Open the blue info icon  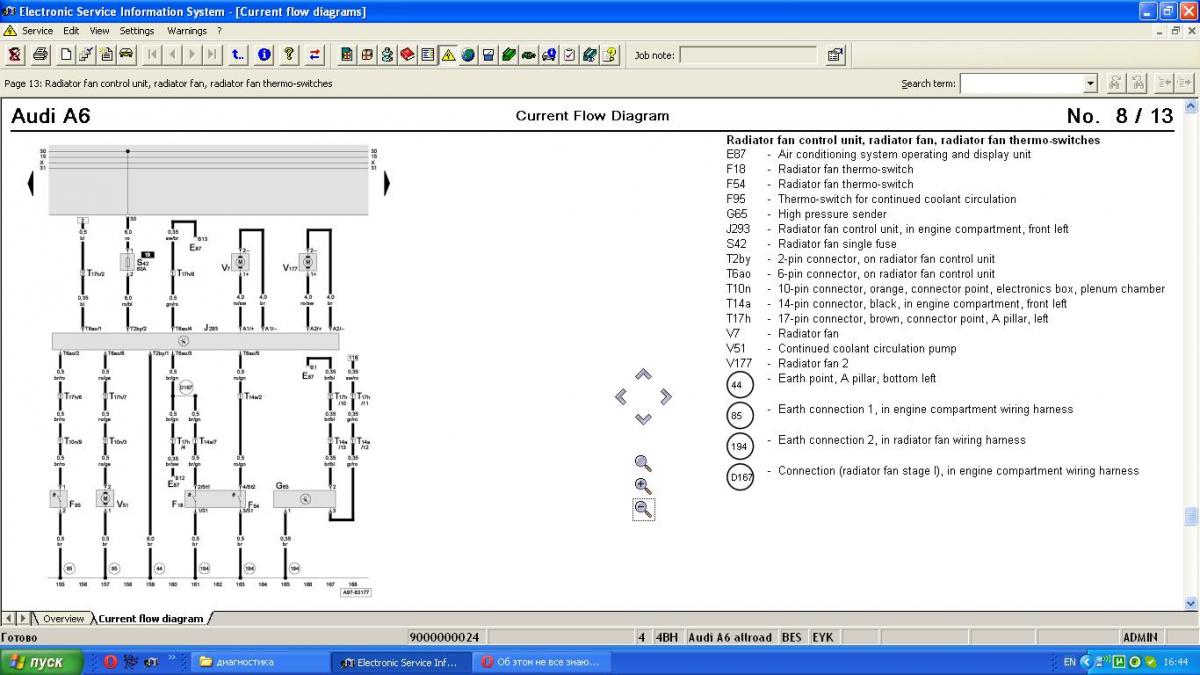264,54
